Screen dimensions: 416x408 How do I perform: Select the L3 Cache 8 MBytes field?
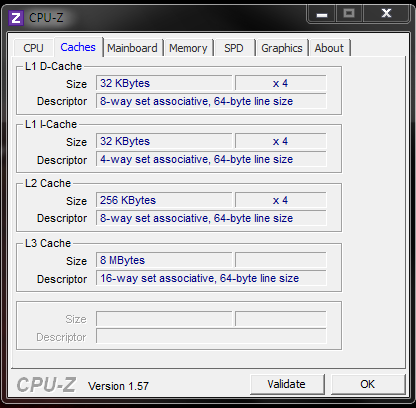pos(164,260)
